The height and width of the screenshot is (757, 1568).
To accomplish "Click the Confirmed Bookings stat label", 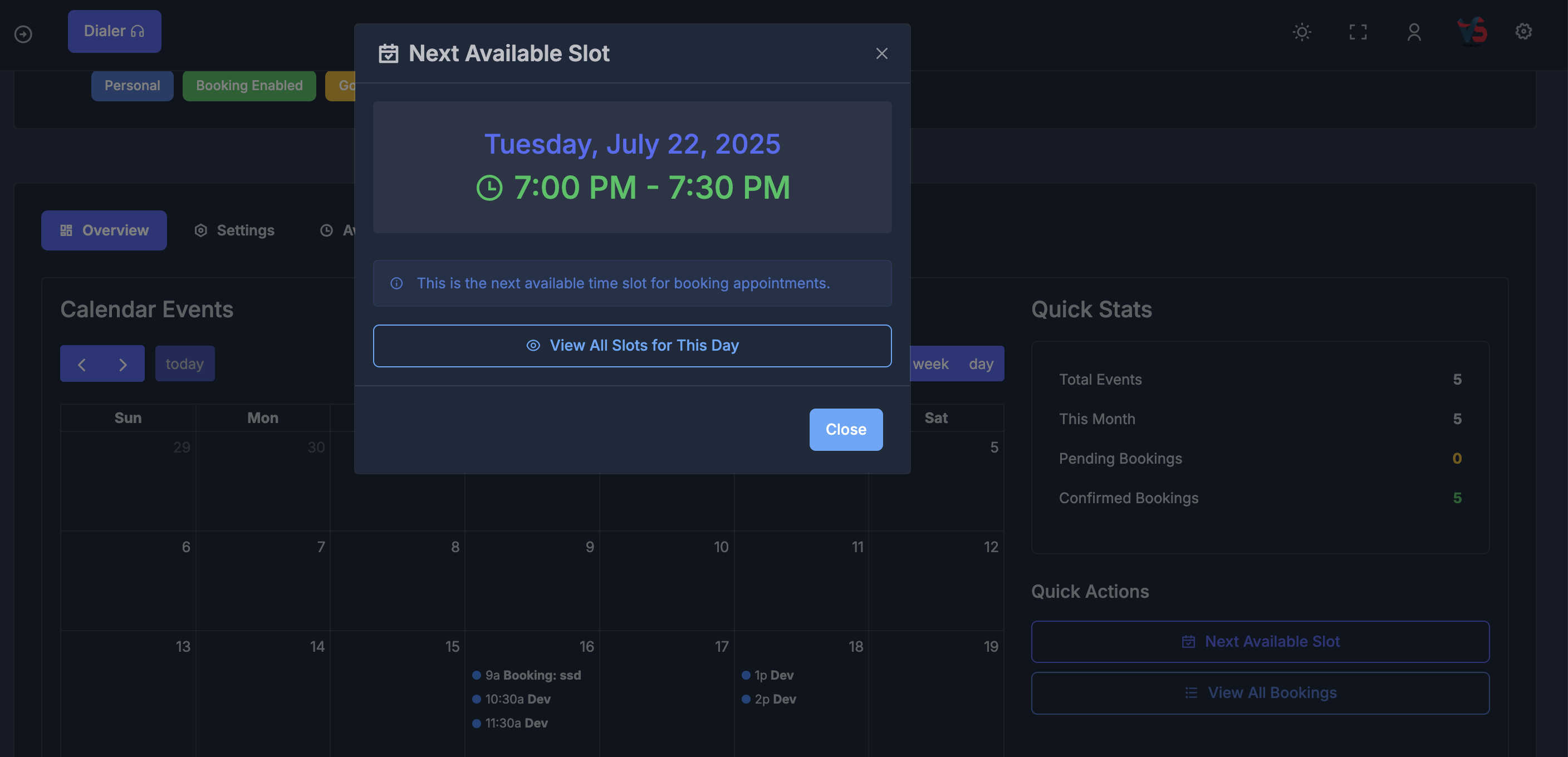I will pyautogui.click(x=1128, y=498).
